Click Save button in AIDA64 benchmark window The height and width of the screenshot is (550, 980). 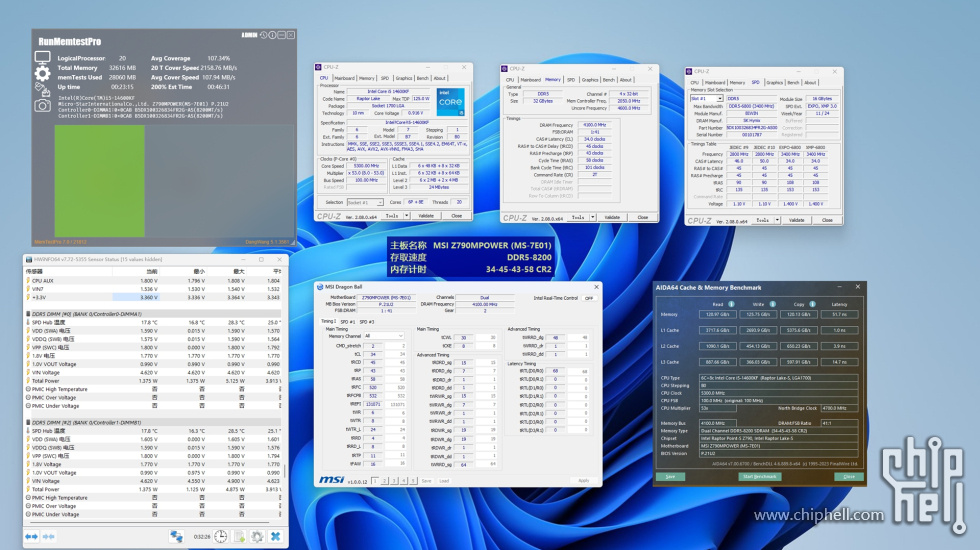tap(670, 476)
